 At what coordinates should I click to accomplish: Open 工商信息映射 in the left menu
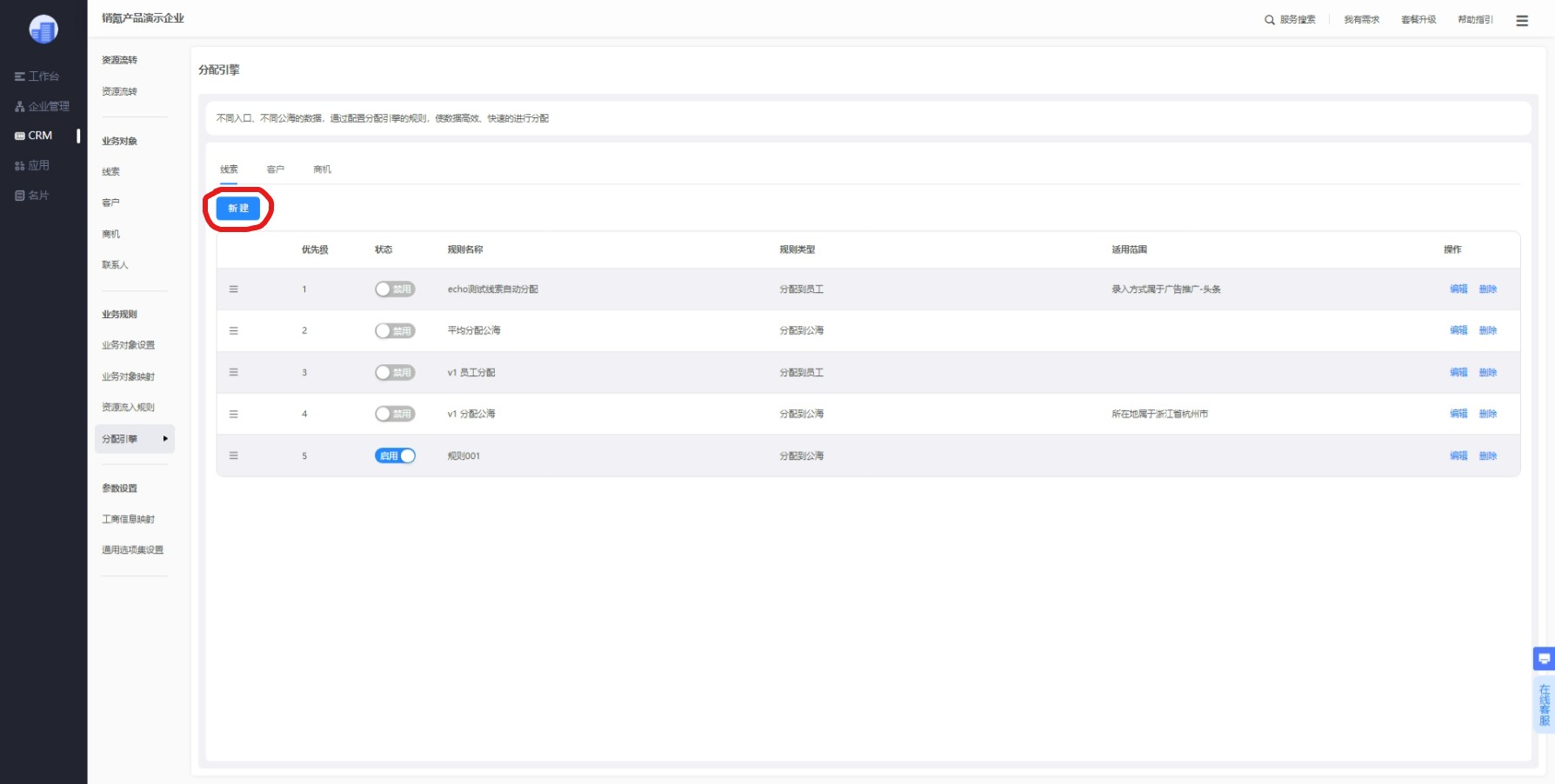click(129, 519)
